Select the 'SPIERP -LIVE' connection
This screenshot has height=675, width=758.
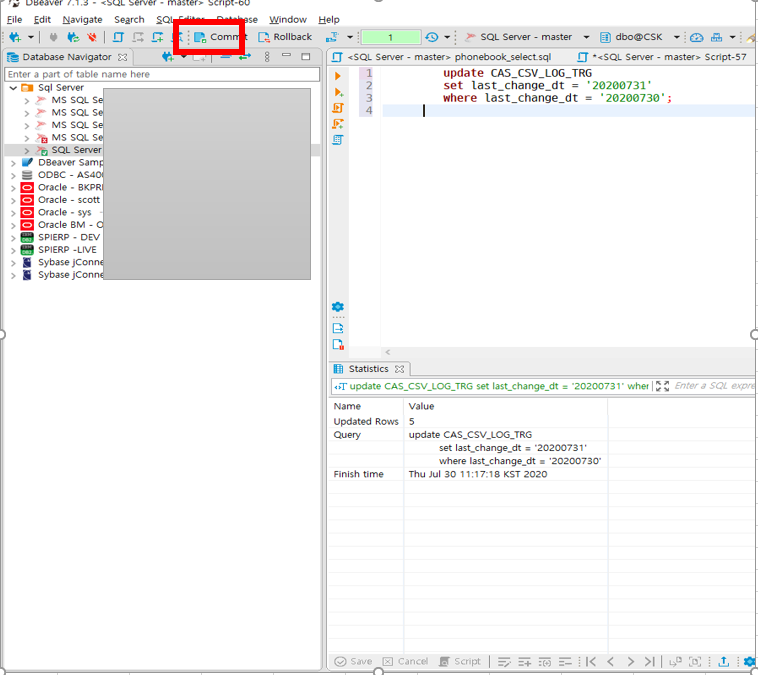click(67, 249)
